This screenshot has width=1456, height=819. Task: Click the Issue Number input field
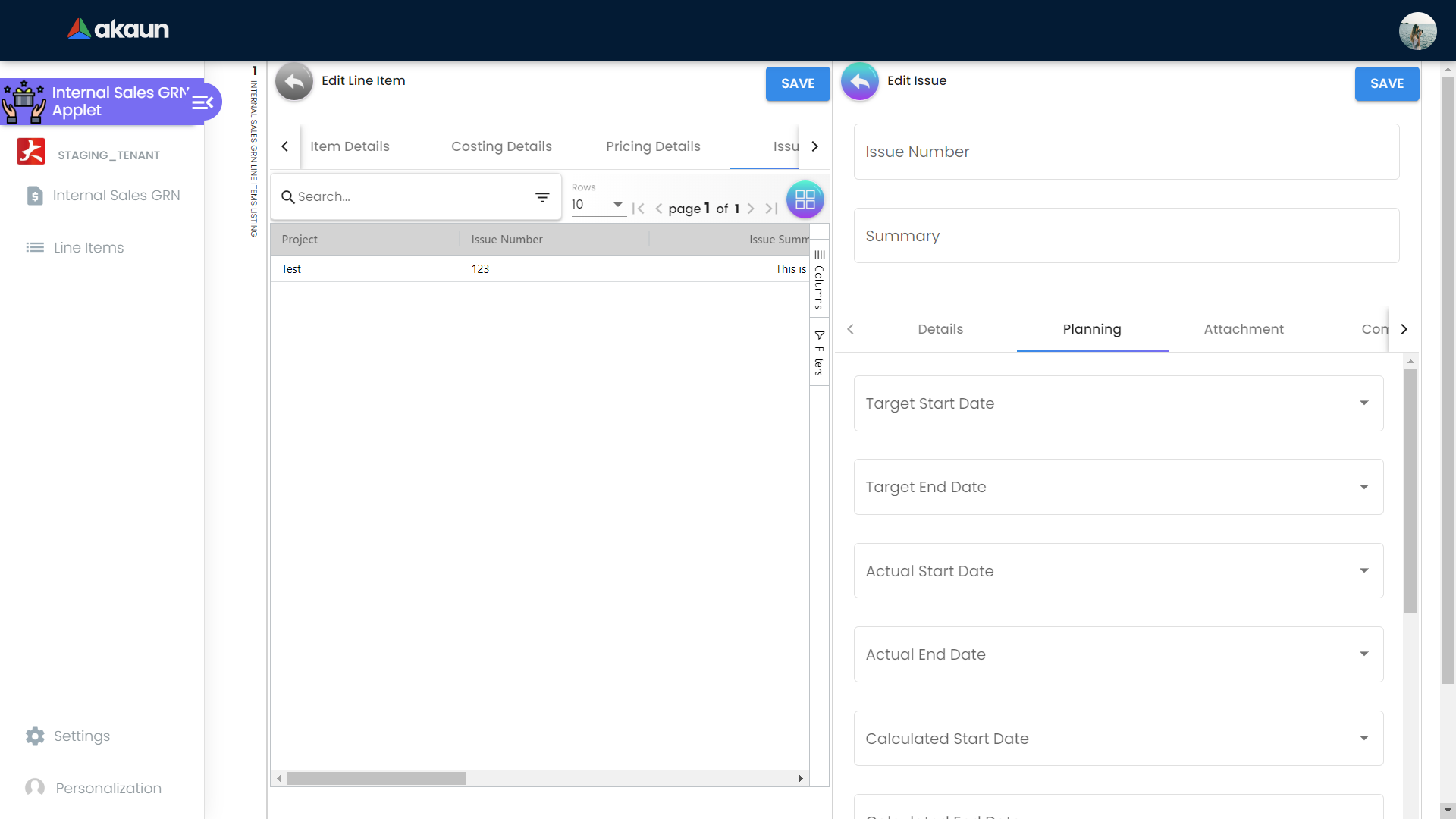click(x=1125, y=152)
